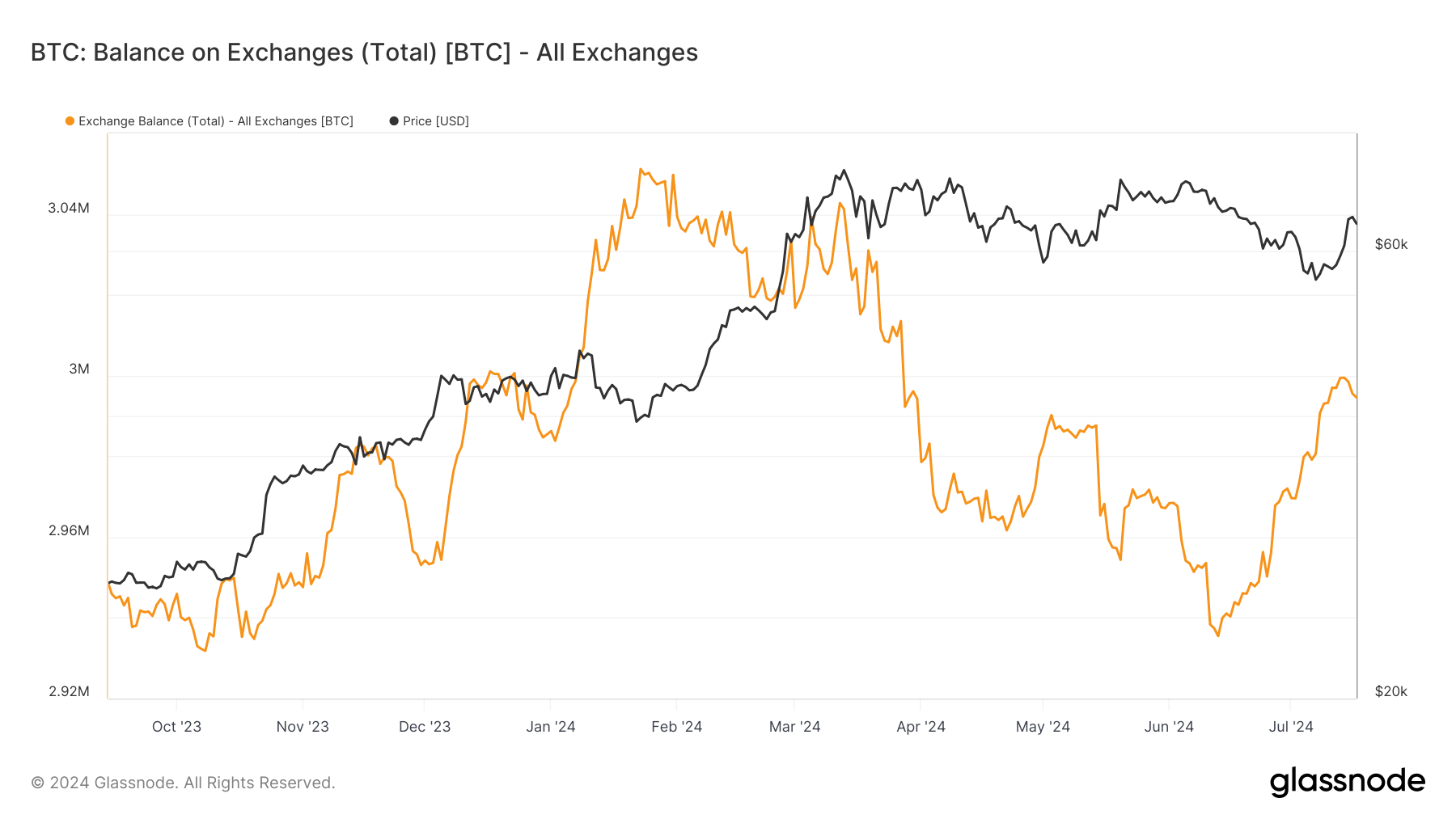
Task: Click the $20k right axis label
Action: (x=1391, y=691)
